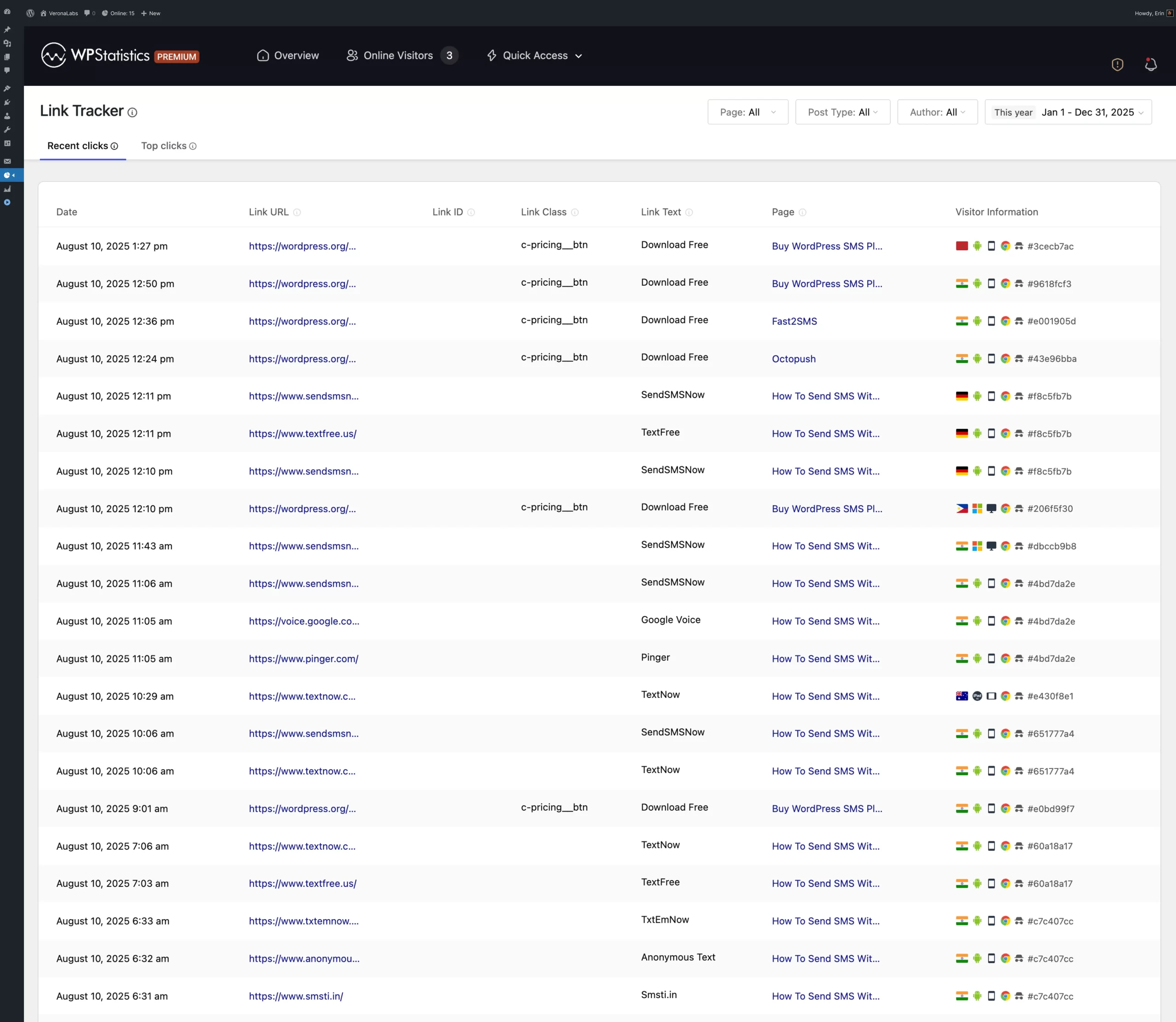Click the Australia flag in #e430f8e1 row
Image resolution: width=1176 pixels, height=1022 pixels.
962,696
